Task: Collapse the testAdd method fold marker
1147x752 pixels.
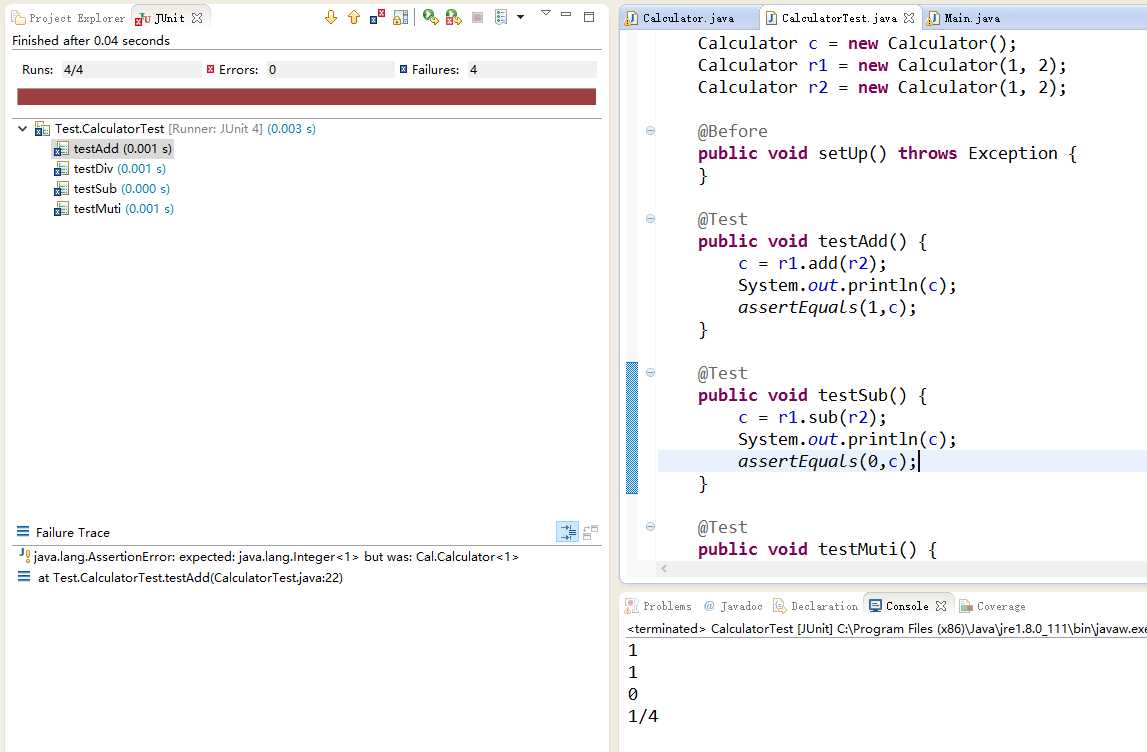Action: click(650, 219)
